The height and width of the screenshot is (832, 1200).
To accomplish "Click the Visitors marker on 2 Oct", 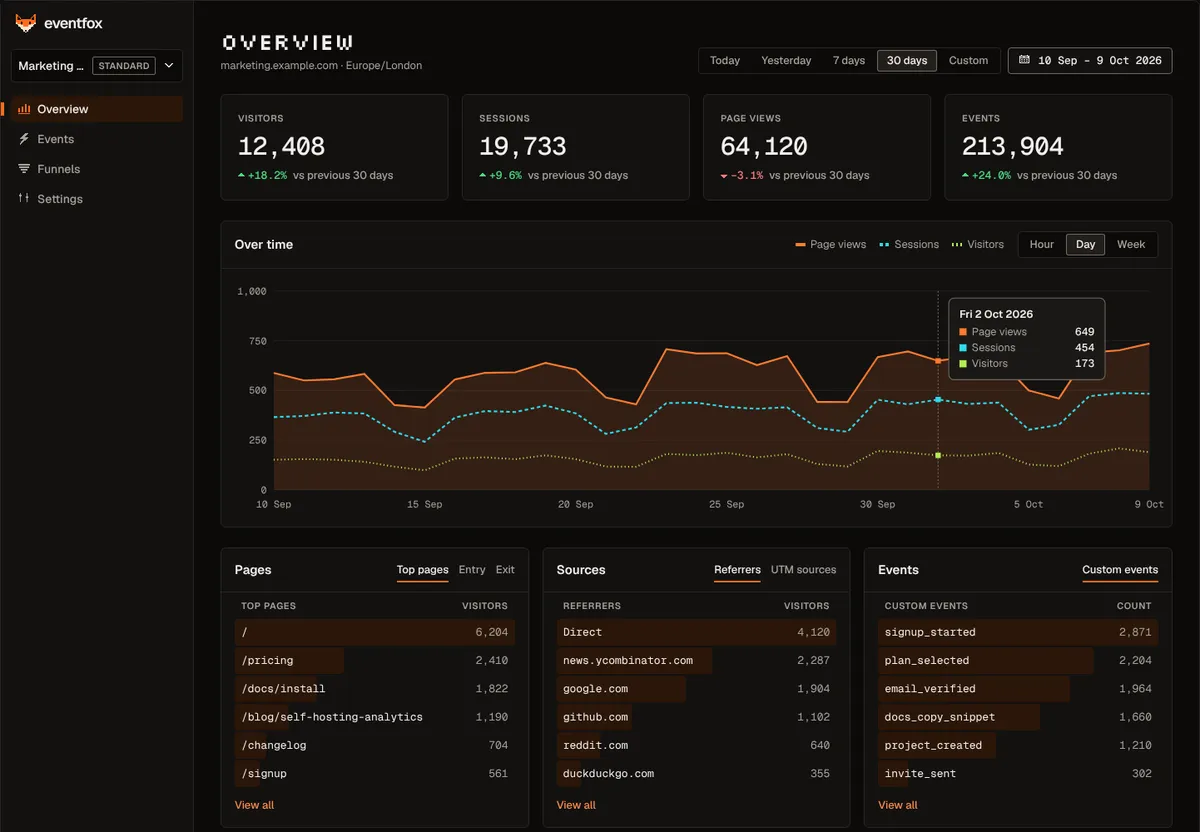I will point(938,455).
